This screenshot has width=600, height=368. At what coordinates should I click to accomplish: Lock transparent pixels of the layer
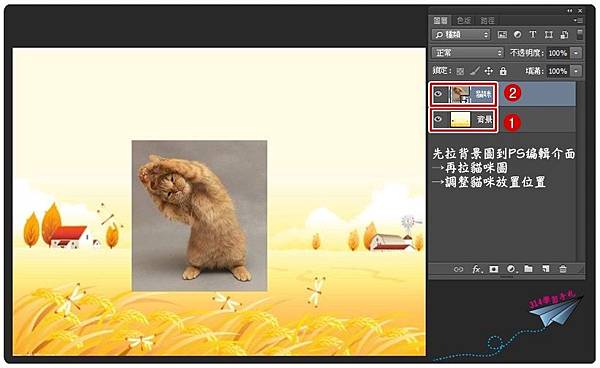tap(460, 71)
